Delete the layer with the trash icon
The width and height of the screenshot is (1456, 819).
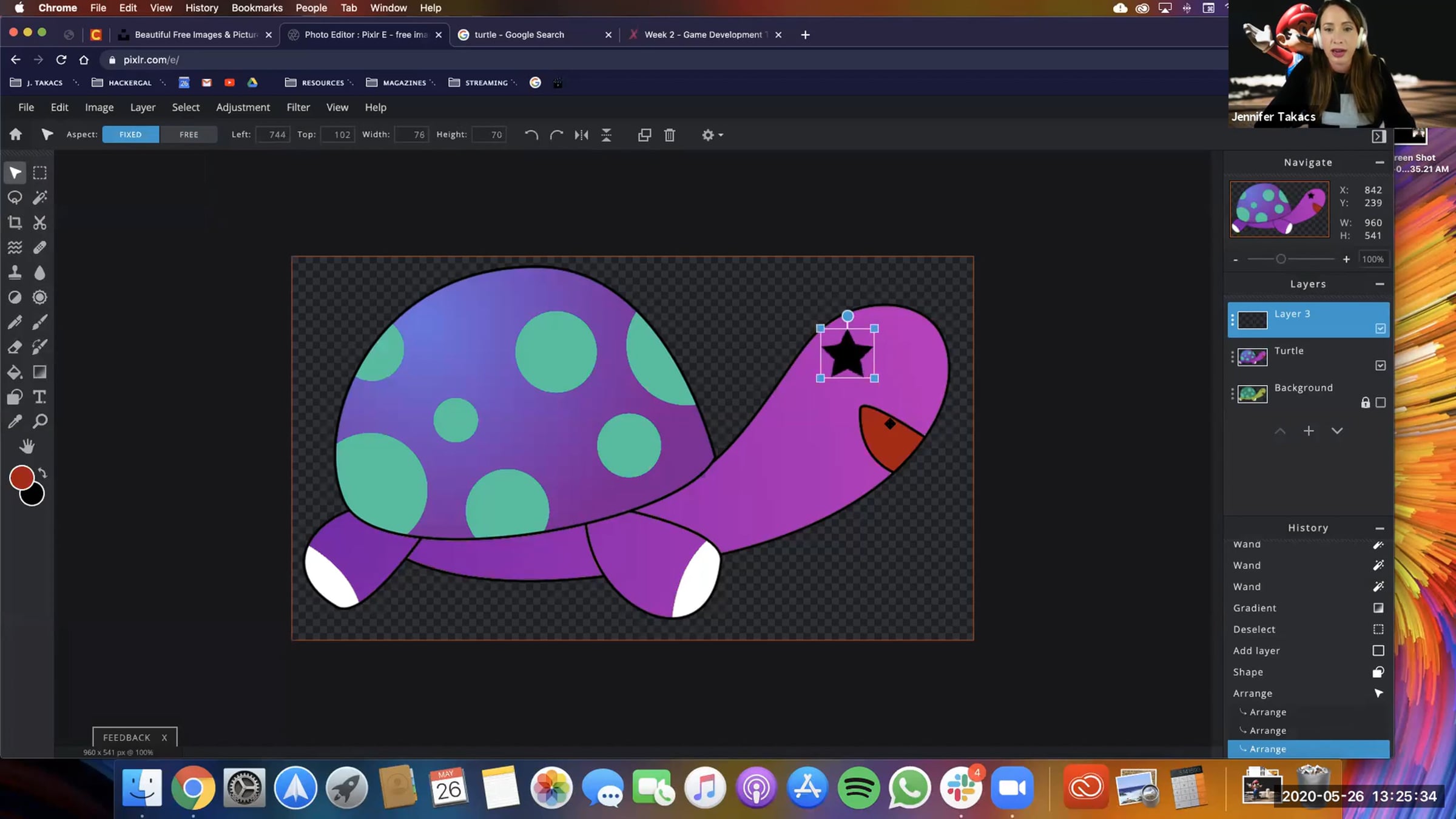pyautogui.click(x=670, y=135)
